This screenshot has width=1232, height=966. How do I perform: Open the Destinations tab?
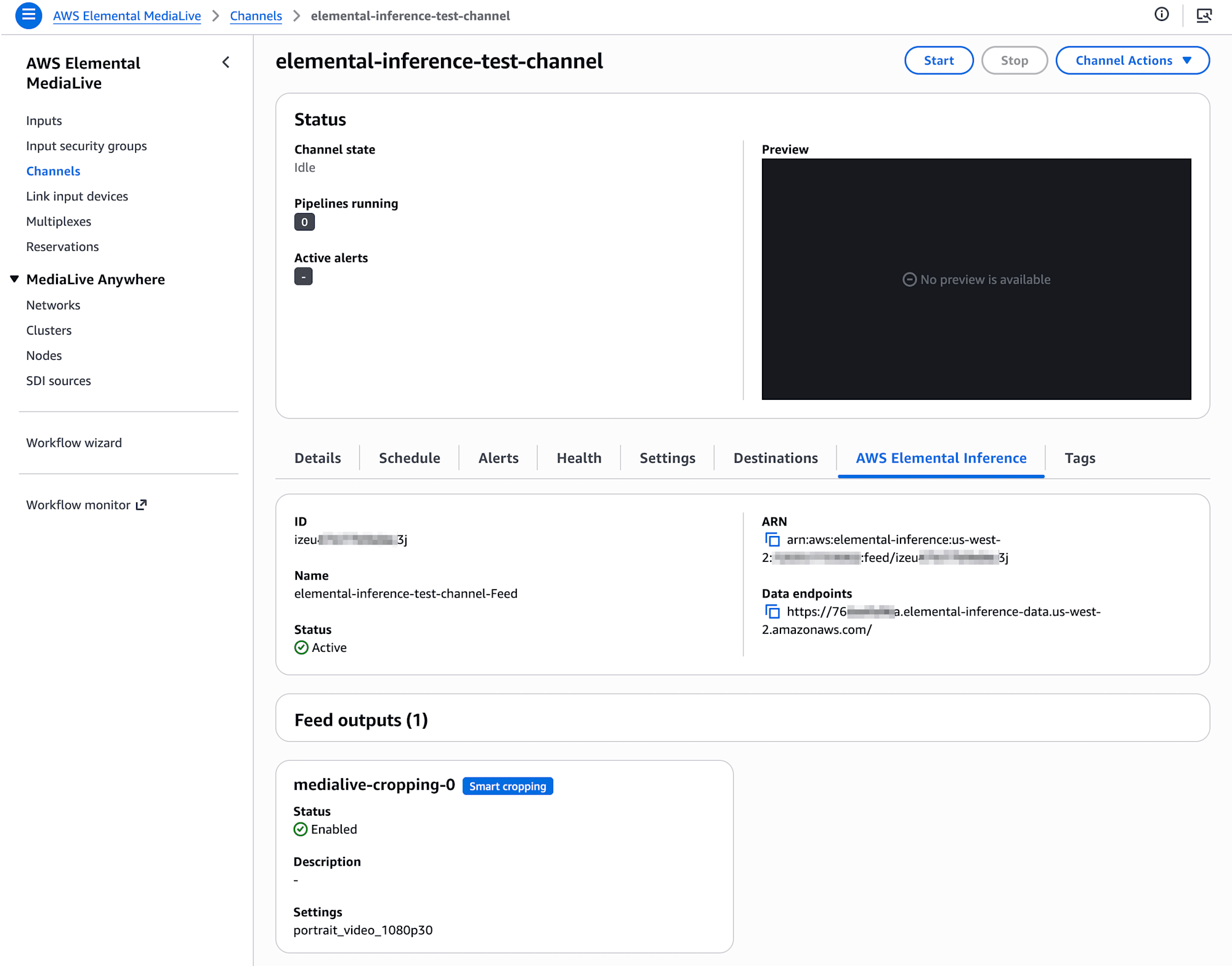[x=775, y=458]
